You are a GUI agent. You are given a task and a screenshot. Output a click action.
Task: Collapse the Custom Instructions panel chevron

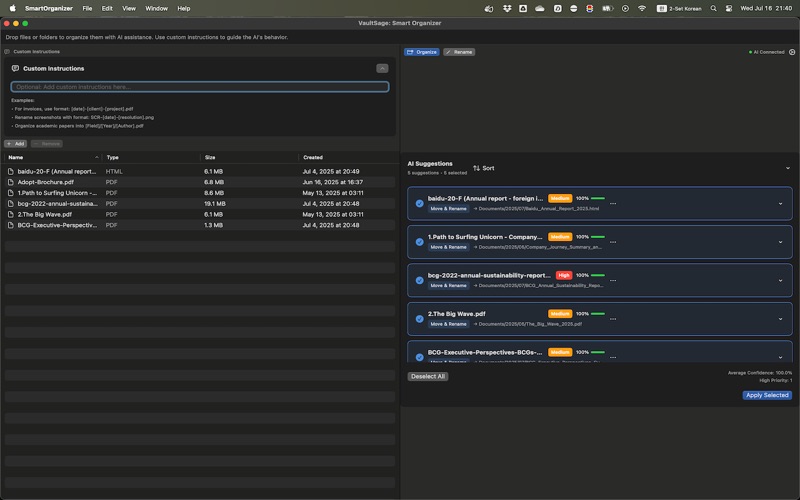(382, 68)
